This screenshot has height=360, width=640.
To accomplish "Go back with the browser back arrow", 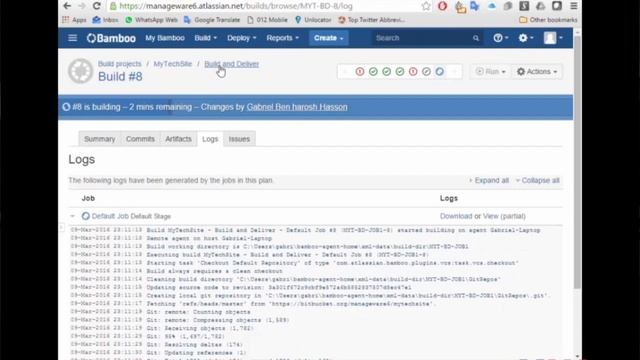I will click(67, 6).
